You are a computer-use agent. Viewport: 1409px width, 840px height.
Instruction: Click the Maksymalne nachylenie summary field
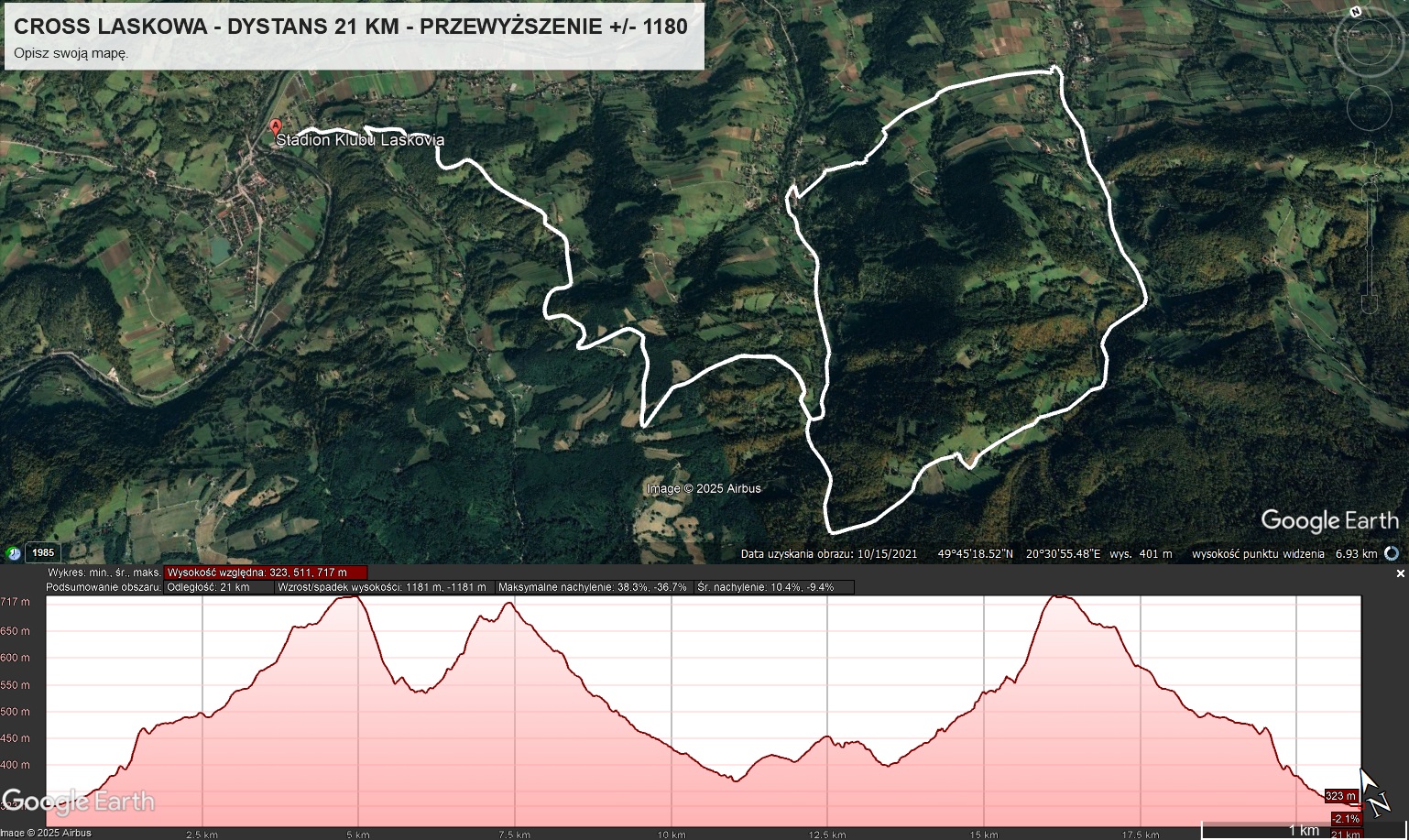pos(593,587)
